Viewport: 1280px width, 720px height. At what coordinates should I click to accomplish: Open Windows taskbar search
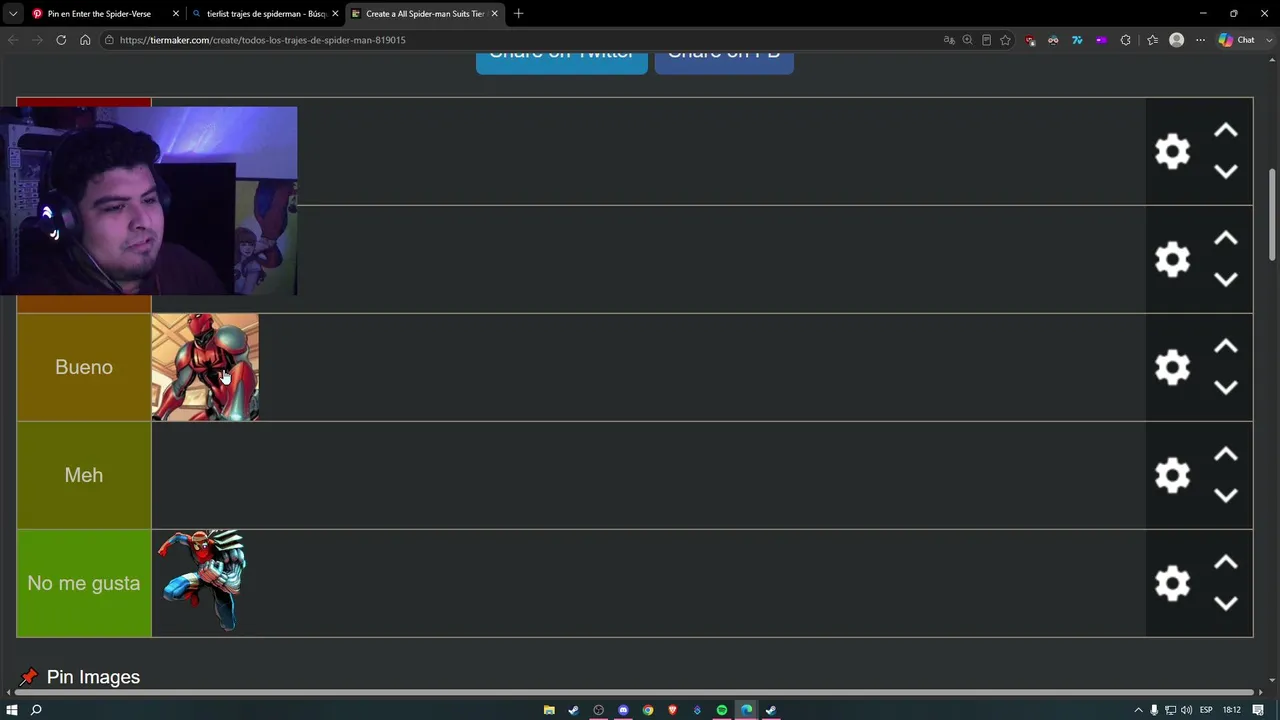tap(36, 710)
